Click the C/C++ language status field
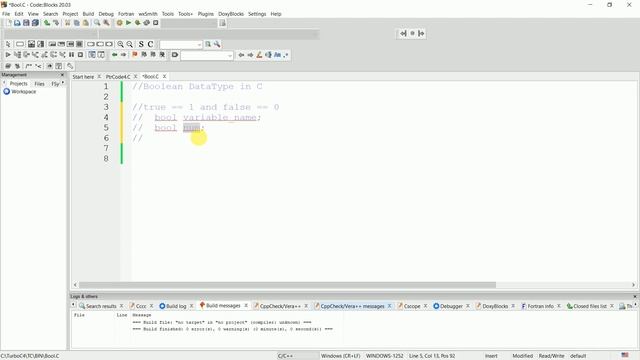Screen dimensions: 640x360 [298, 356]
